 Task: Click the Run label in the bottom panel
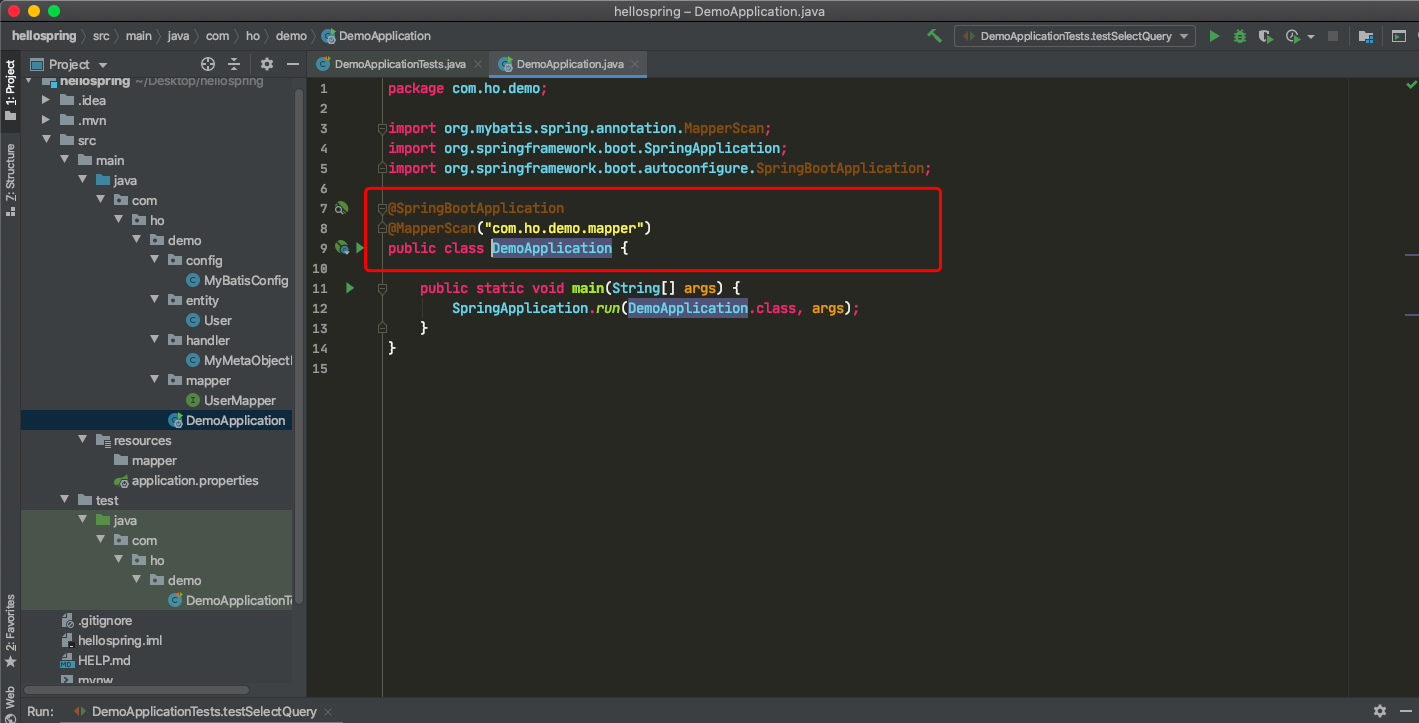(40, 711)
